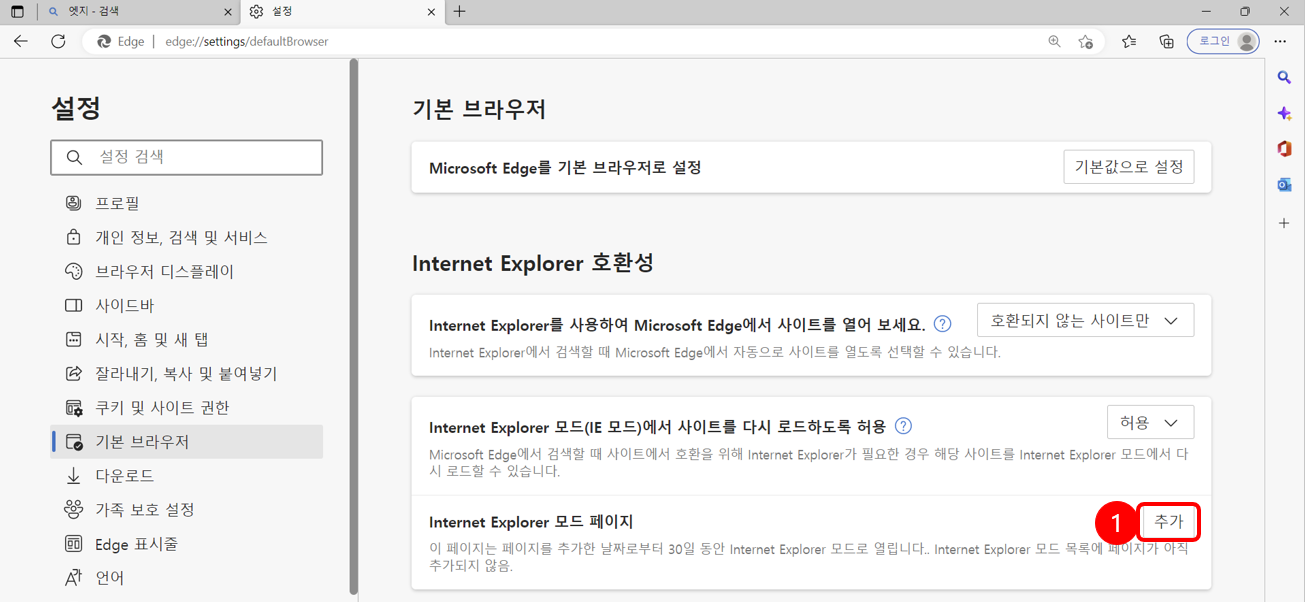Screen dimensions: 1305x602
Task: Open the 허용 dropdown for IE mode
Action: point(1150,422)
